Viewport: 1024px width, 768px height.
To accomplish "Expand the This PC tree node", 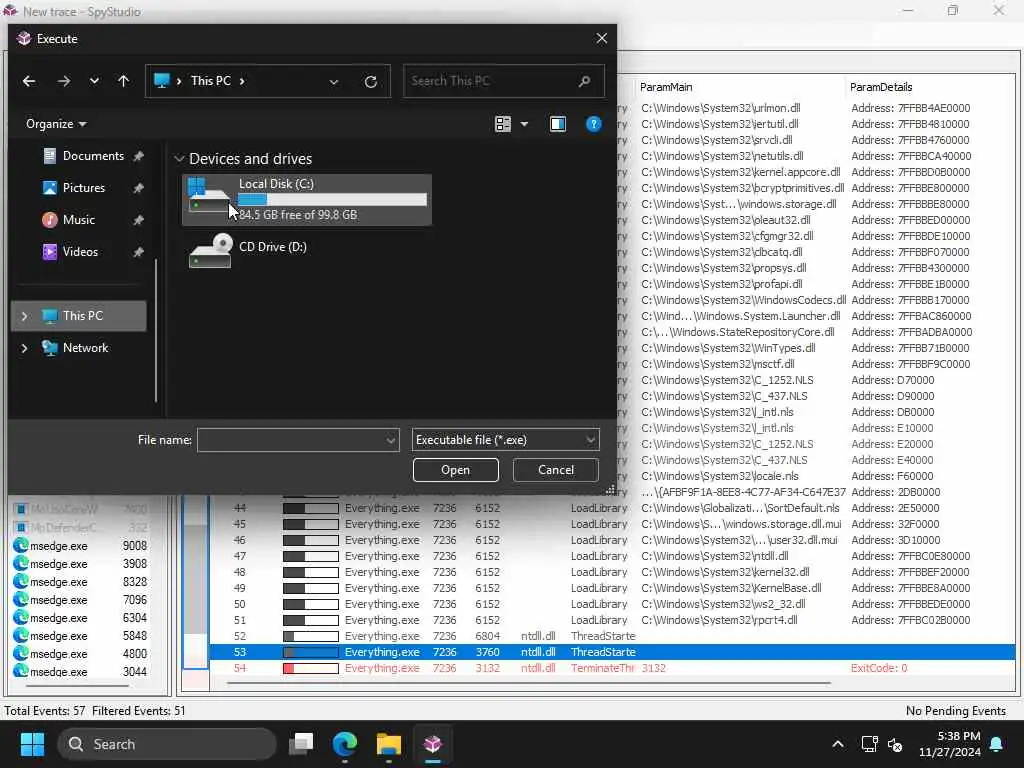I will point(25,316).
